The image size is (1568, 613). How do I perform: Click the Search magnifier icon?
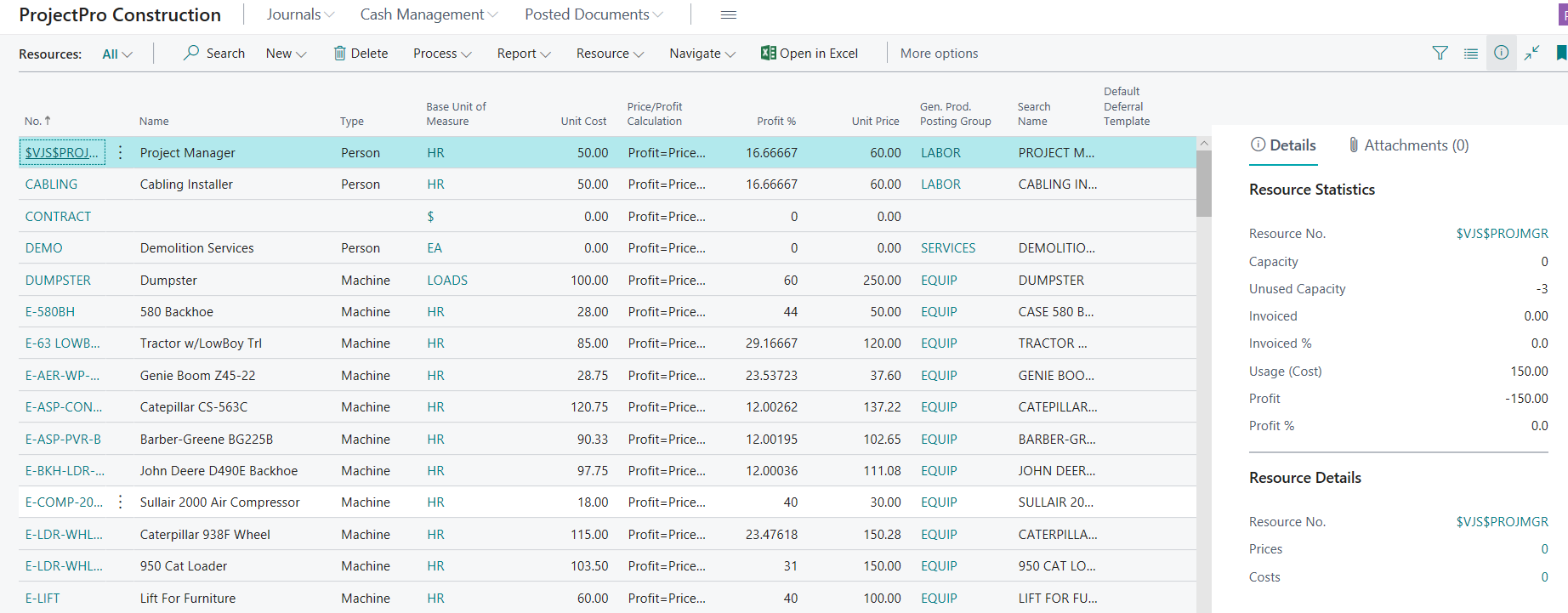tap(191, 53)
